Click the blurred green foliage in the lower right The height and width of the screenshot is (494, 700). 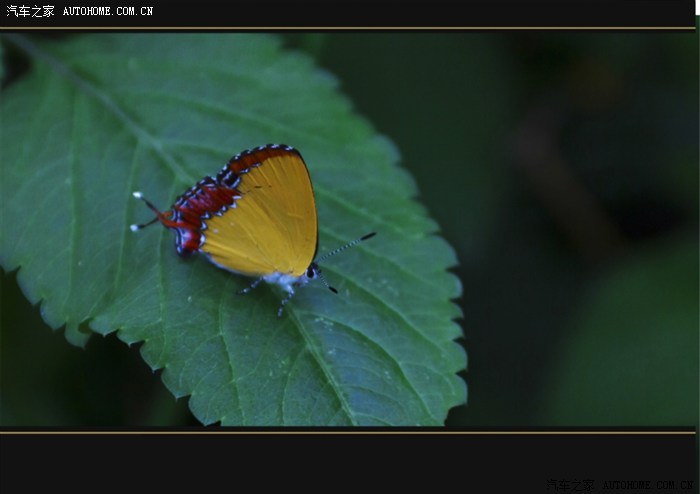620,350
